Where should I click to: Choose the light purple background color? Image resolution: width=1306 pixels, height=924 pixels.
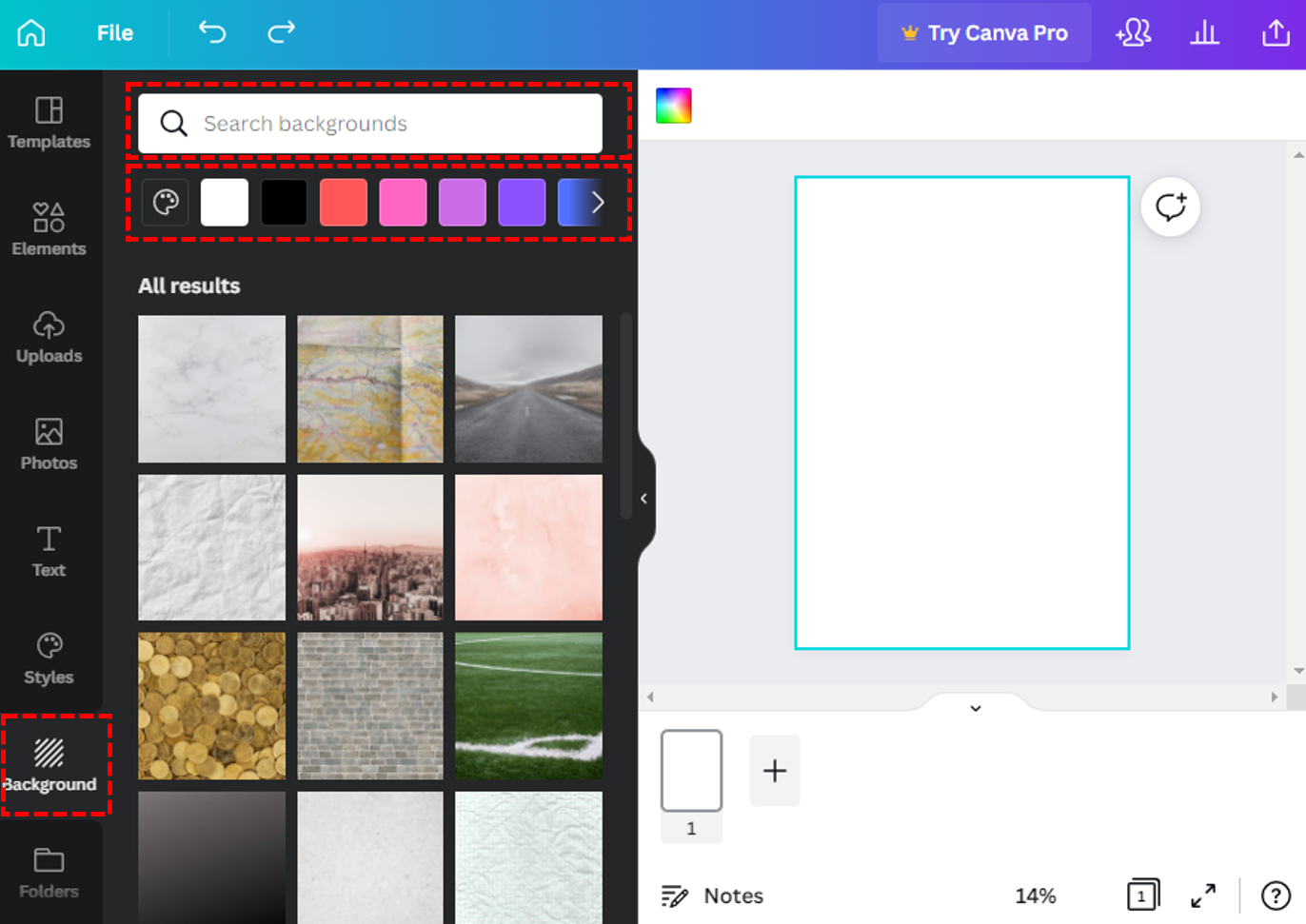[463, 203]
